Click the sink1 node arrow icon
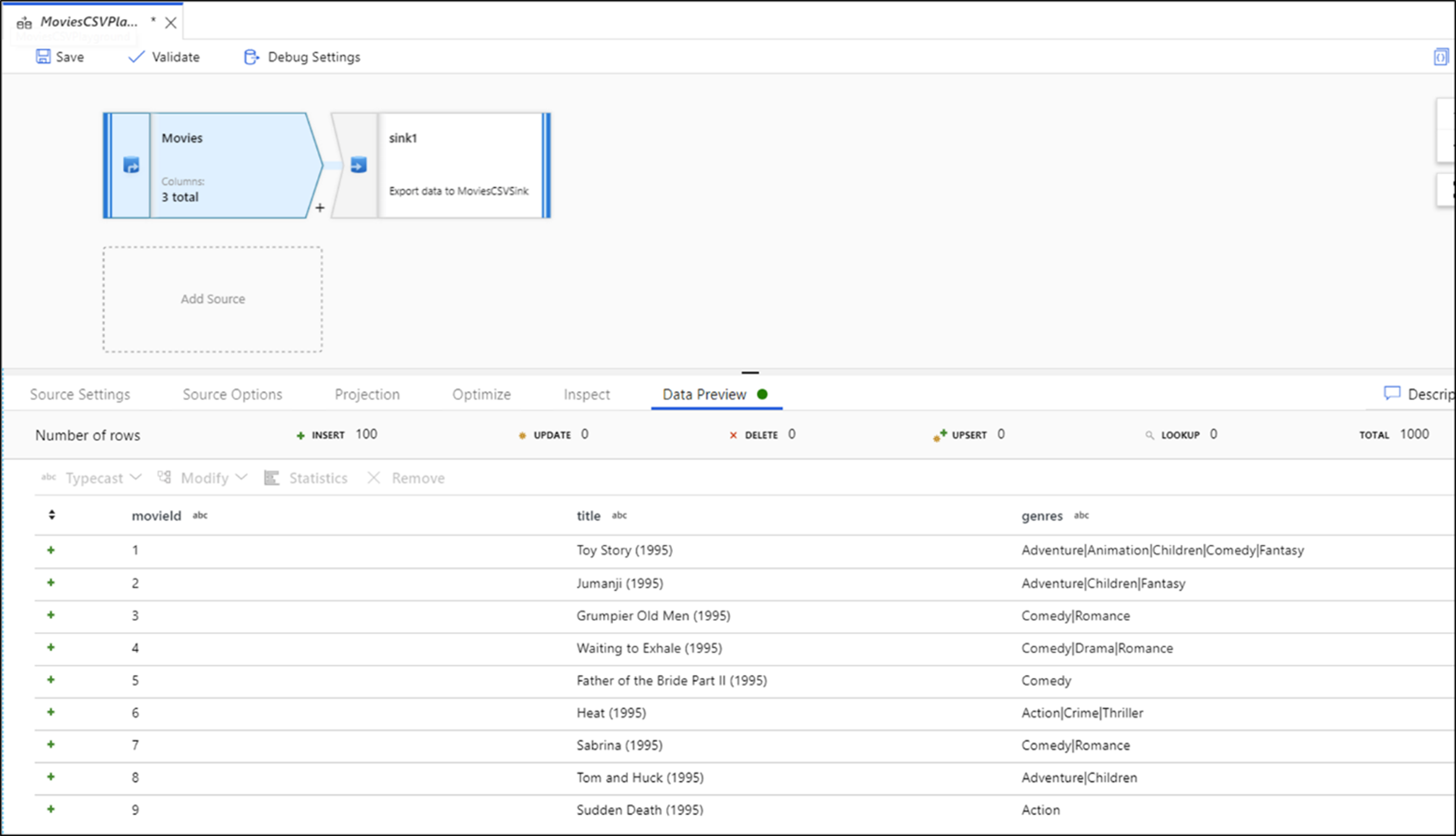Image resolution: width=1456 pixels, height=836 pixels. (358, 165)
